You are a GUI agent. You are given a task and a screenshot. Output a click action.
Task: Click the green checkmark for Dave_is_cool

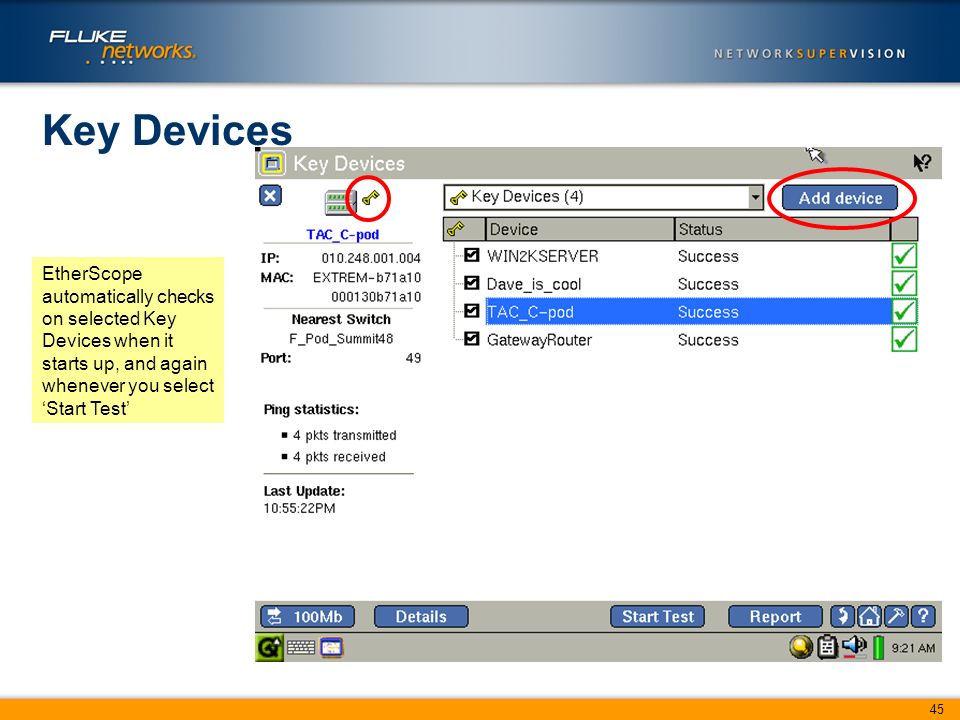click(x=904, y=283)
